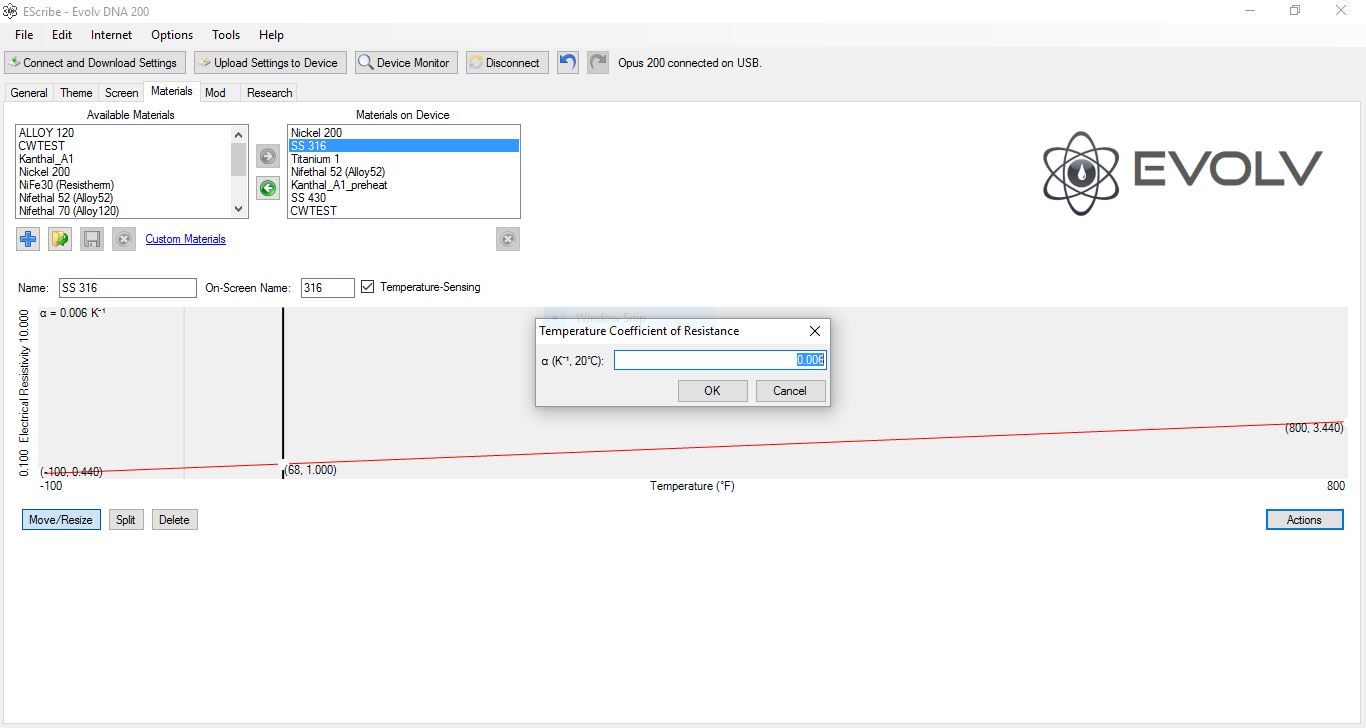Screen dimensions: 1366x728
Task: Click the blue undo arrow icon
Action: pos(568,62)
